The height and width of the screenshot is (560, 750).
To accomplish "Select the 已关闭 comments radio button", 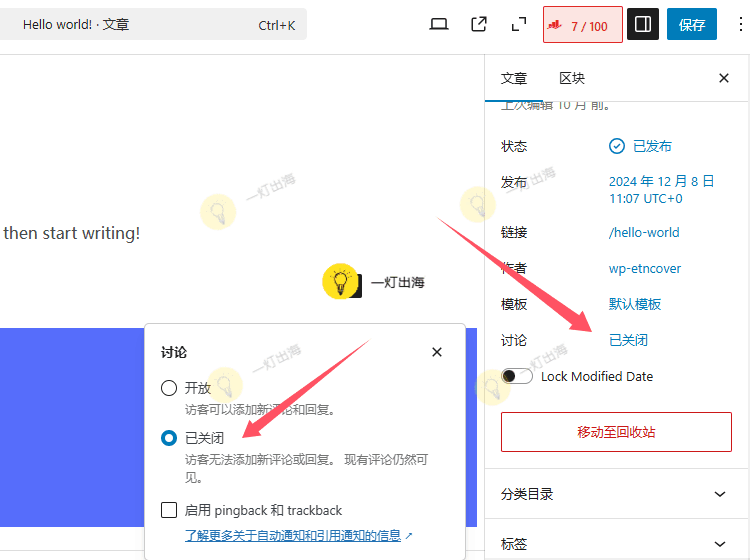I will point(169,438).
